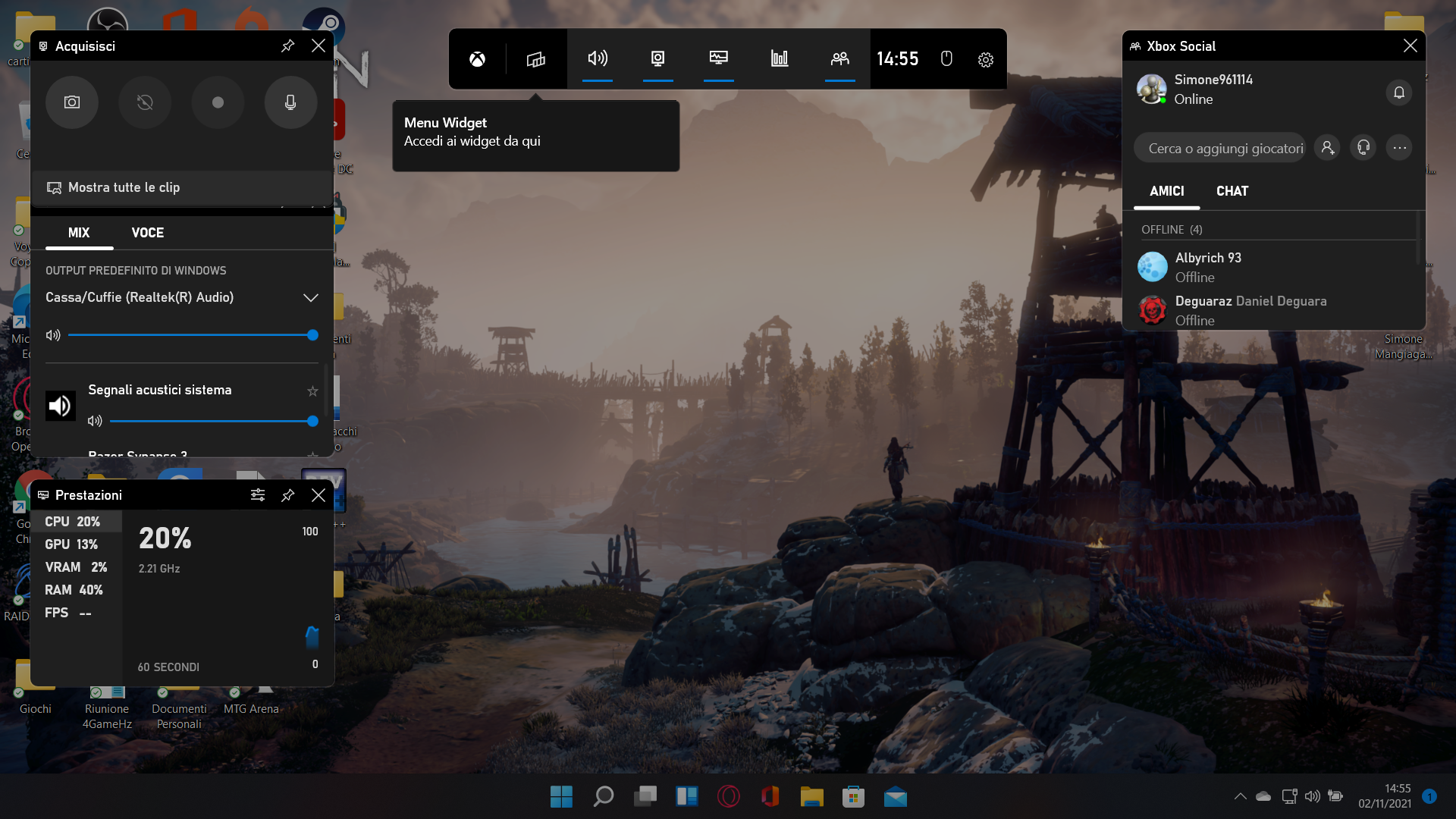Viewport: 1456px width, 819px height.
Task: Open Game Bar settings gear
Action: [x=985, y=59]
